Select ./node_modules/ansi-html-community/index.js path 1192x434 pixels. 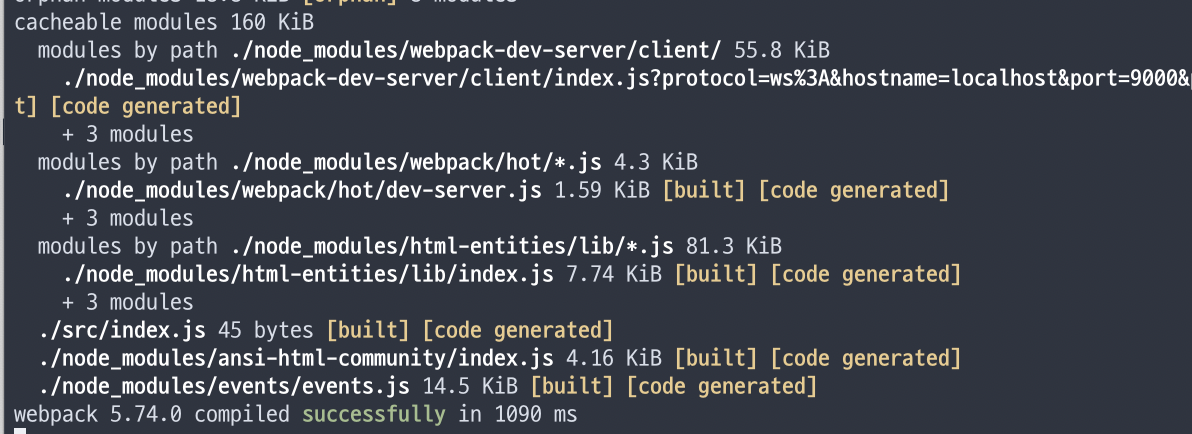tap(296, 358)
